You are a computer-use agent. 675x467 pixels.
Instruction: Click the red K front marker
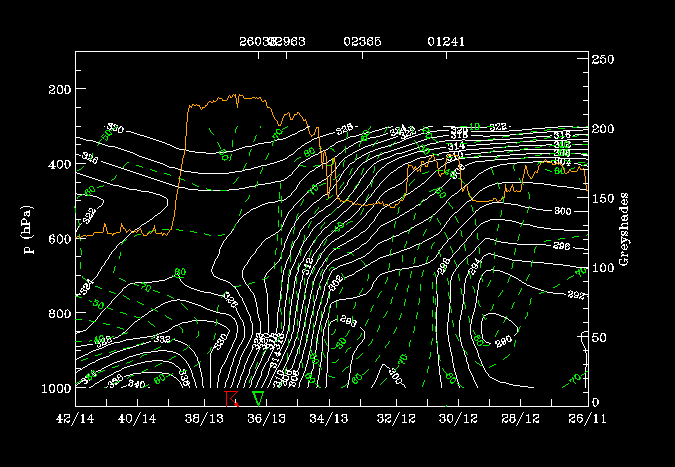(232, 398)
